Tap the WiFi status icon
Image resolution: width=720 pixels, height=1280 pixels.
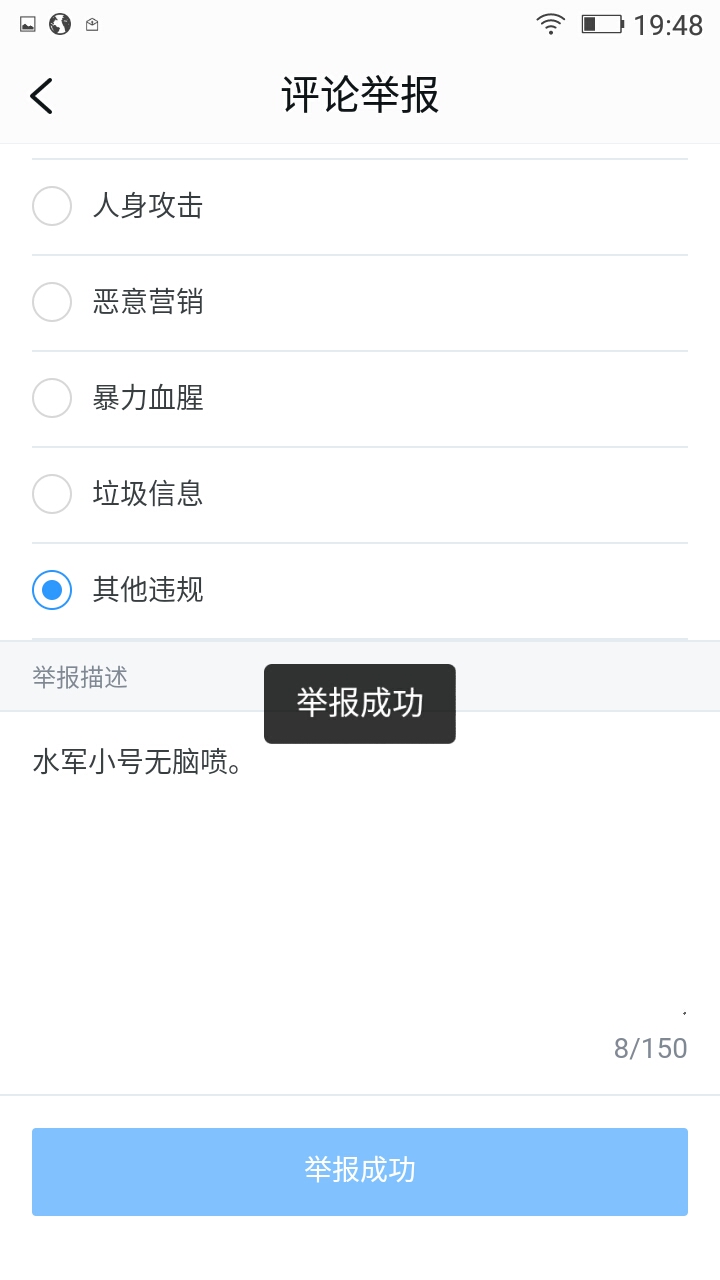[550, 24]
